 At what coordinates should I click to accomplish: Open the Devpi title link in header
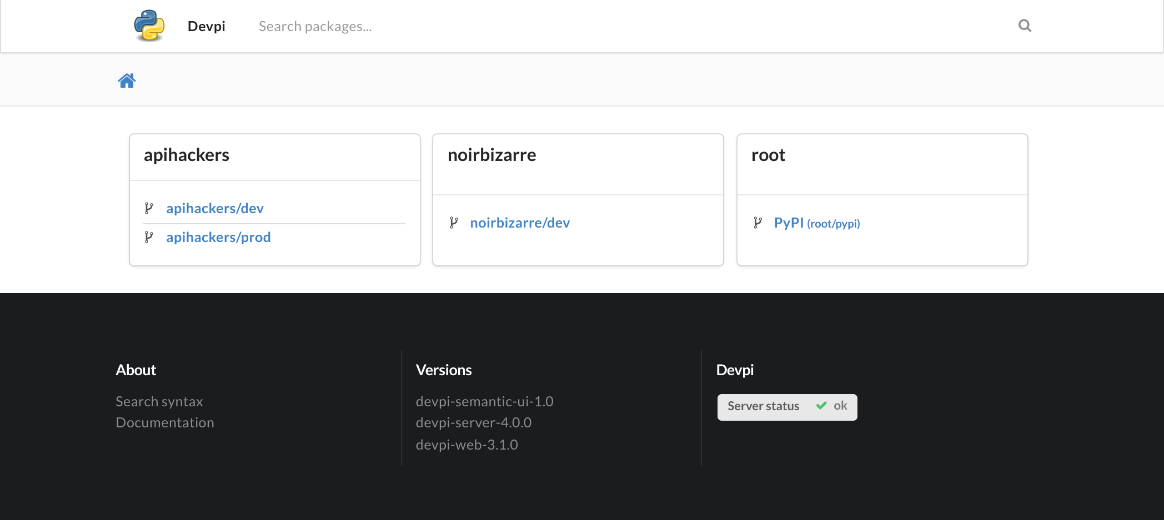[206, 26]
